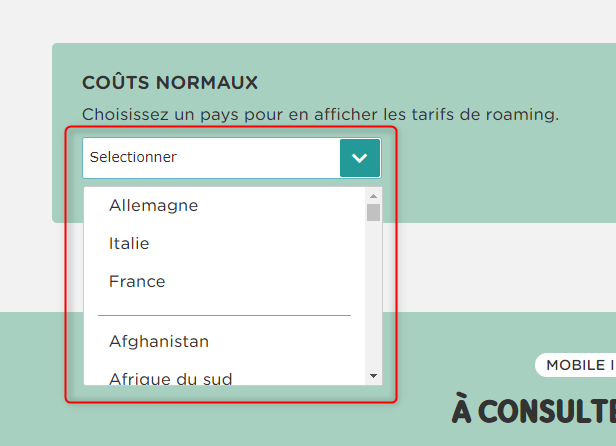
Task: Choose Afrique du sud option
Action: (170, 377)
